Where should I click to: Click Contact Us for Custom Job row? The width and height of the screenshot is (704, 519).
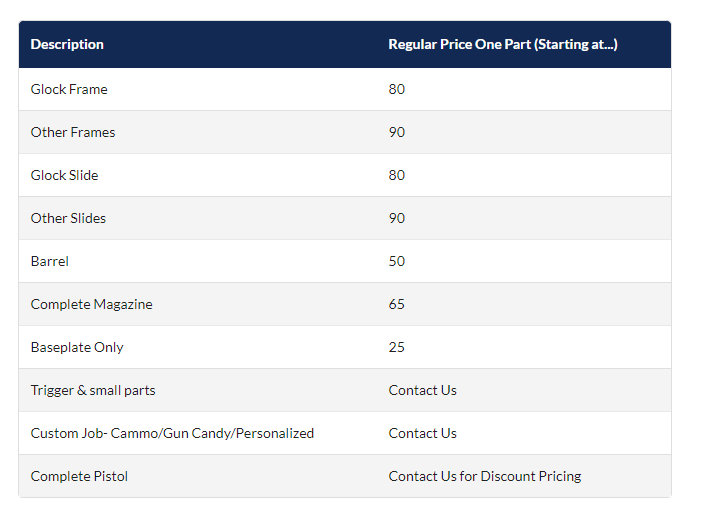(422, 433)
